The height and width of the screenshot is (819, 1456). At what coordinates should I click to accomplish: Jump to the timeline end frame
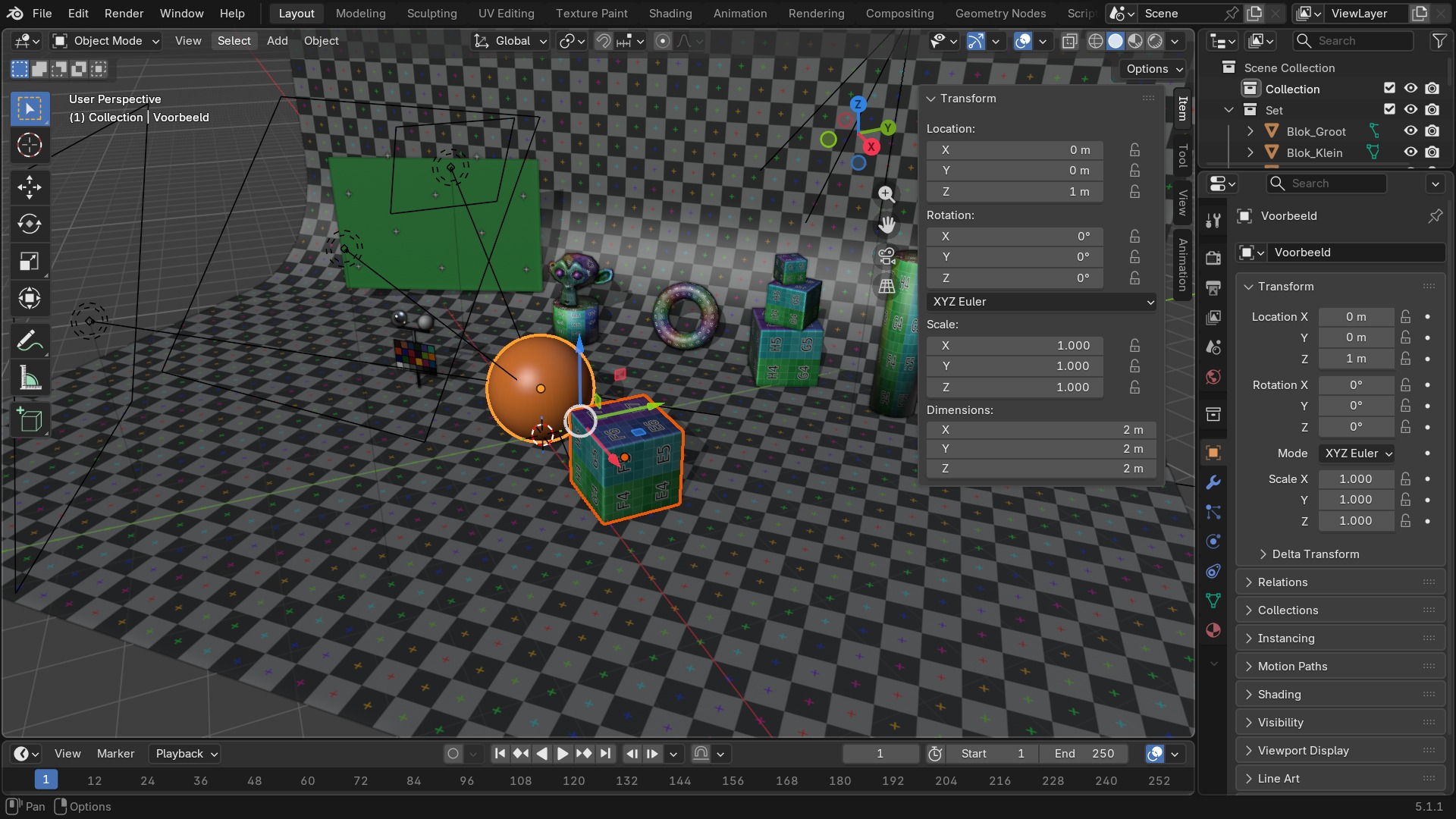[604, 754]
